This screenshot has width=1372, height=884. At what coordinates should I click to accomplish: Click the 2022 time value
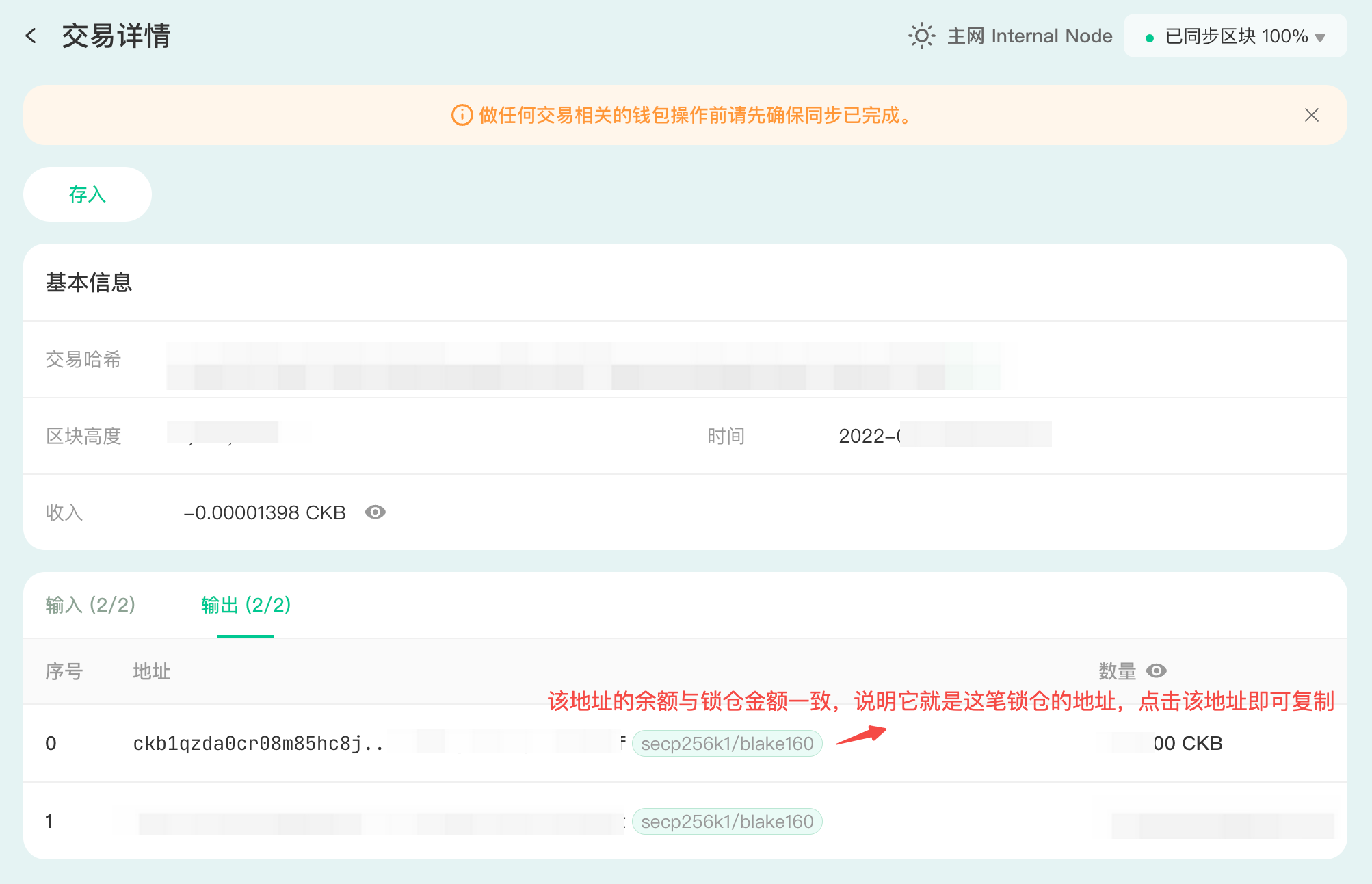945,435
